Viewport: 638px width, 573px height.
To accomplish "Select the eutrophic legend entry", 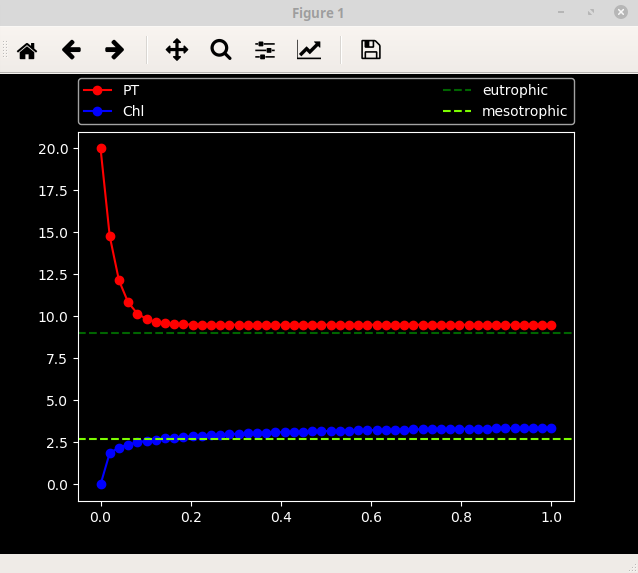I will pos(514,90).
